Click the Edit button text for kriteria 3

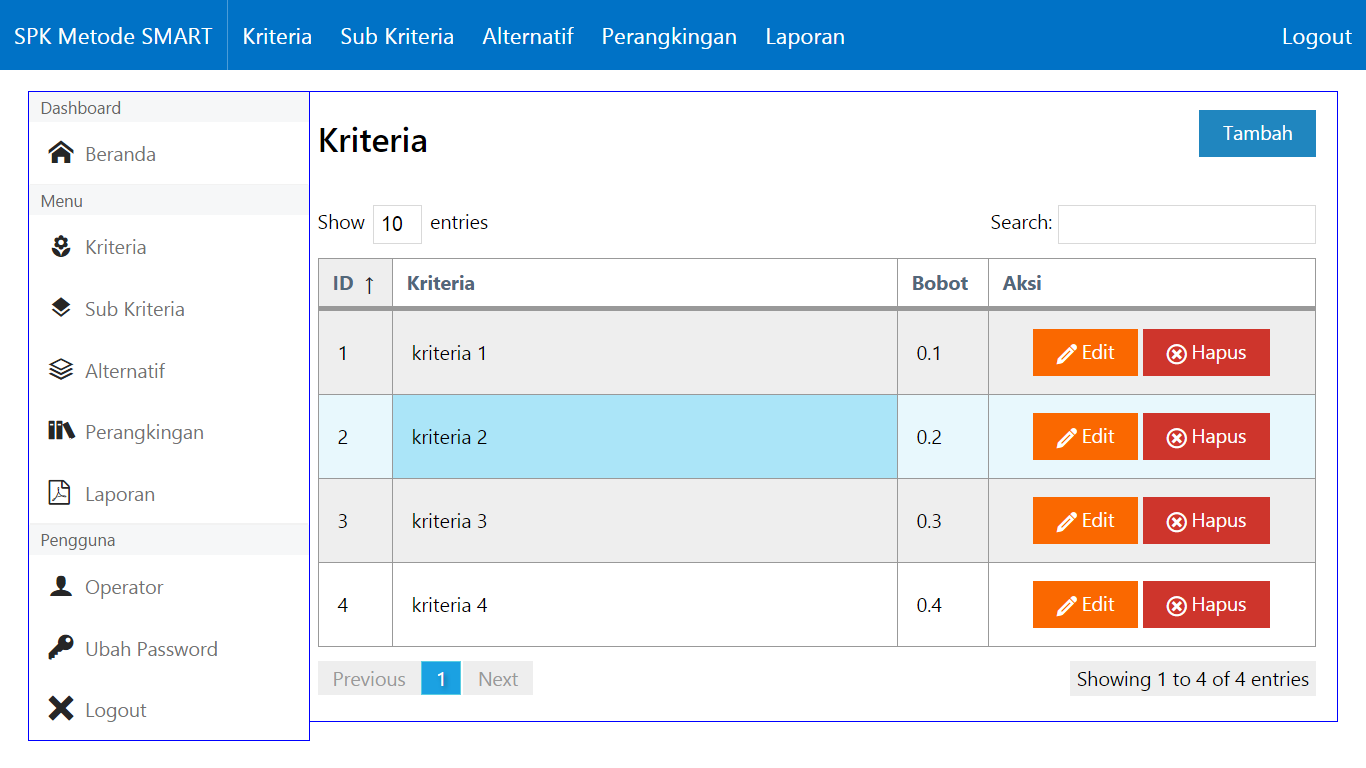point(1098,520)
